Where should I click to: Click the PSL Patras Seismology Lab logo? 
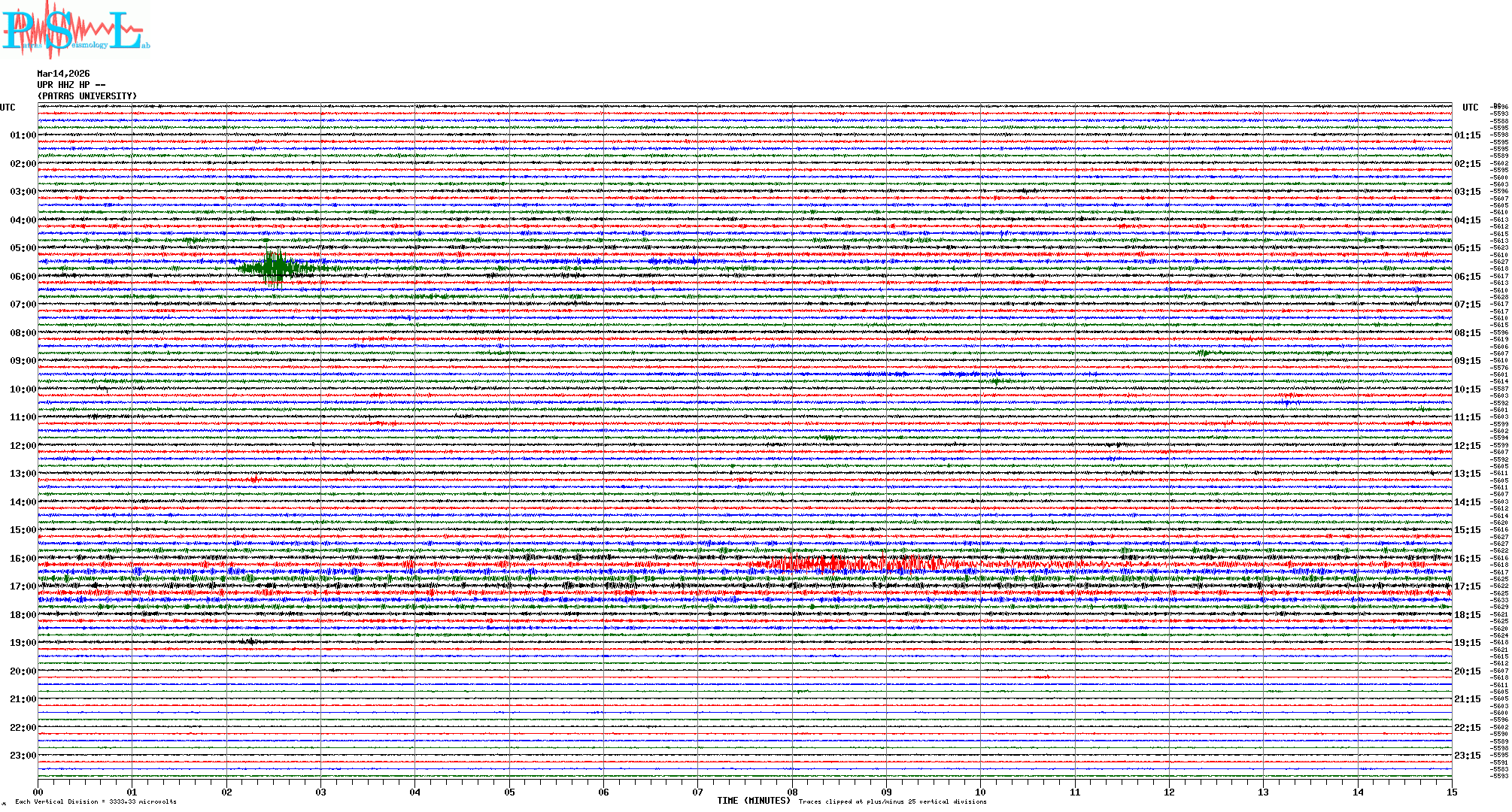point(75,30)
